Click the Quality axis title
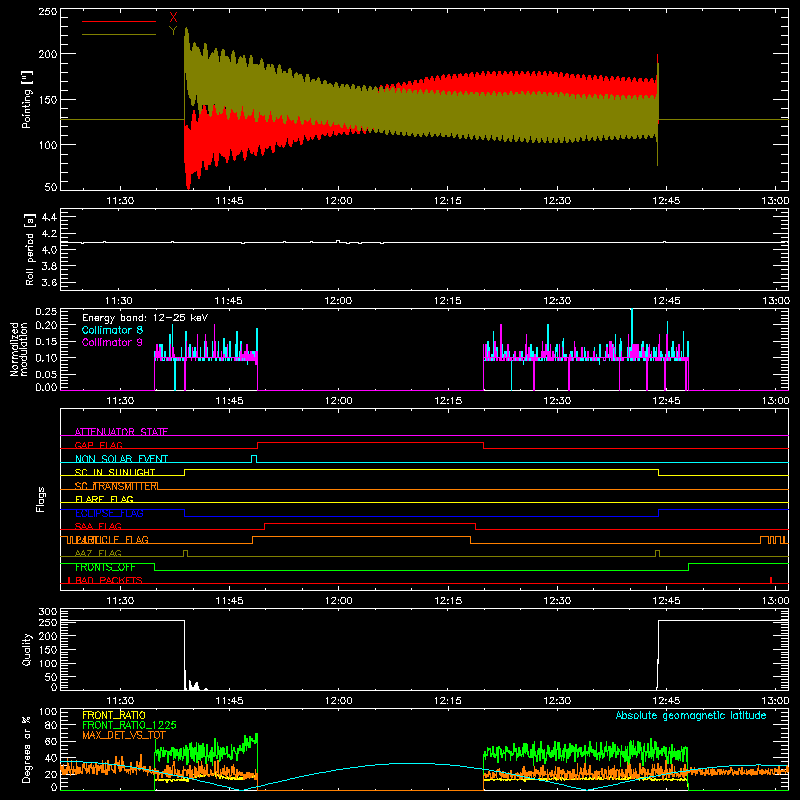This screenshot has width=800, height=800. (x=27, y=649)
